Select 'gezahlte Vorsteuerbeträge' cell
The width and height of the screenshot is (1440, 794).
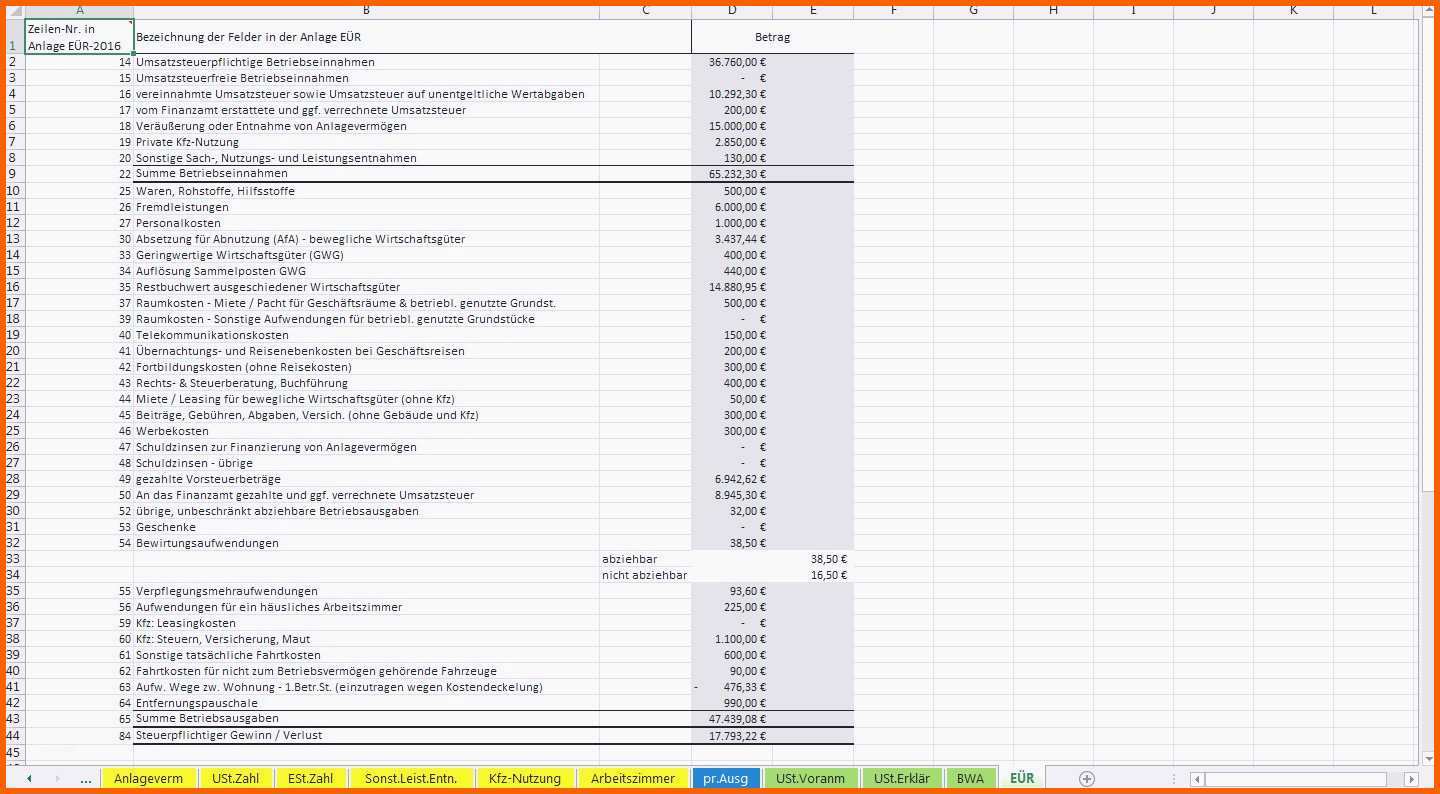coord(366,479)
